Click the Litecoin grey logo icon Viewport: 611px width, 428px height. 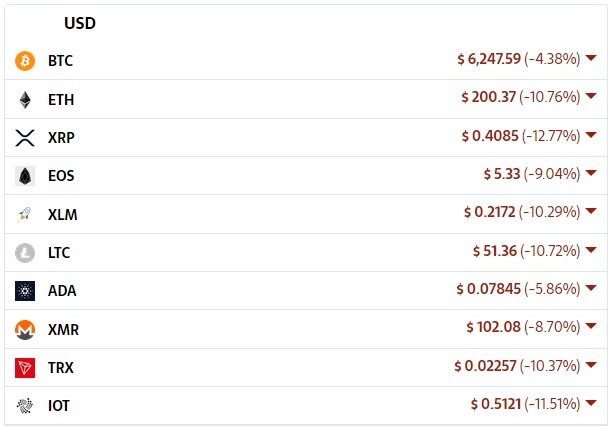pyautogui.click(x=25, y=253)
